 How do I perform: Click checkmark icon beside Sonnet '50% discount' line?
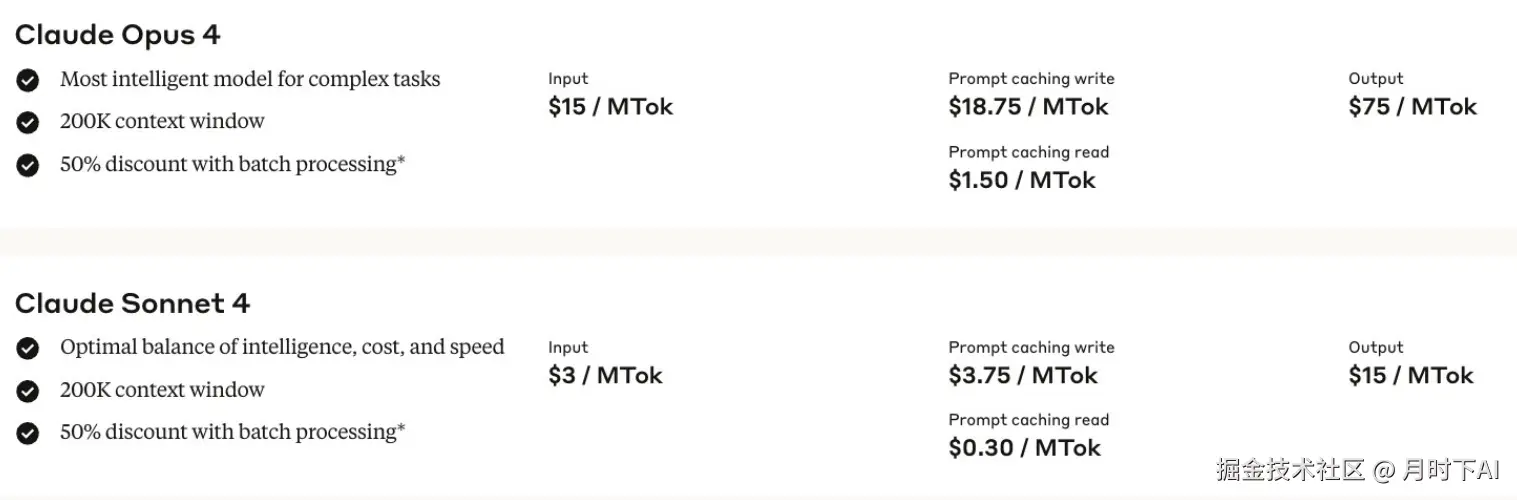point(28,433)
